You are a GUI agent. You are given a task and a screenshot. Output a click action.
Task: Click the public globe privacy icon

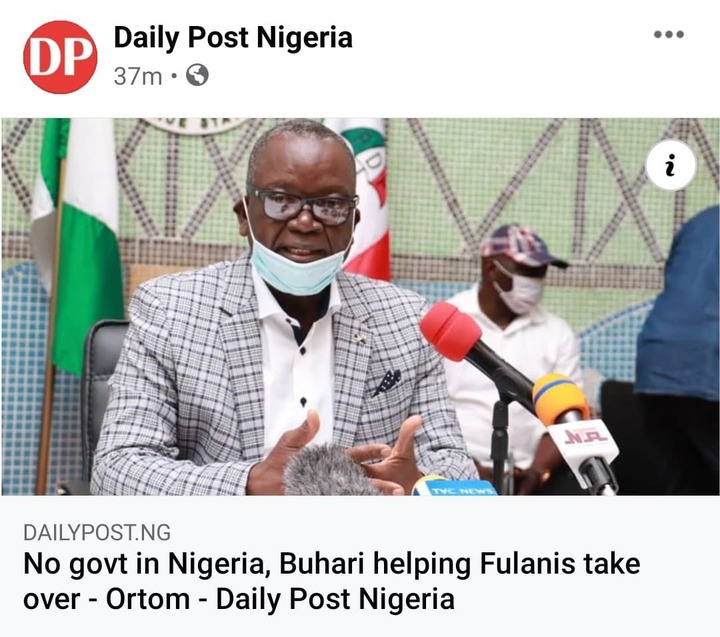pyautogui.click(x=197, y=75)
